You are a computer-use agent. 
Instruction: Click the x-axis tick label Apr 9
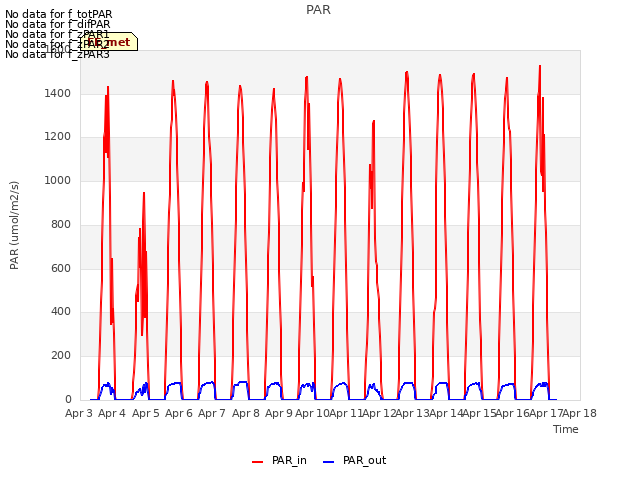[x=279, y=413]
